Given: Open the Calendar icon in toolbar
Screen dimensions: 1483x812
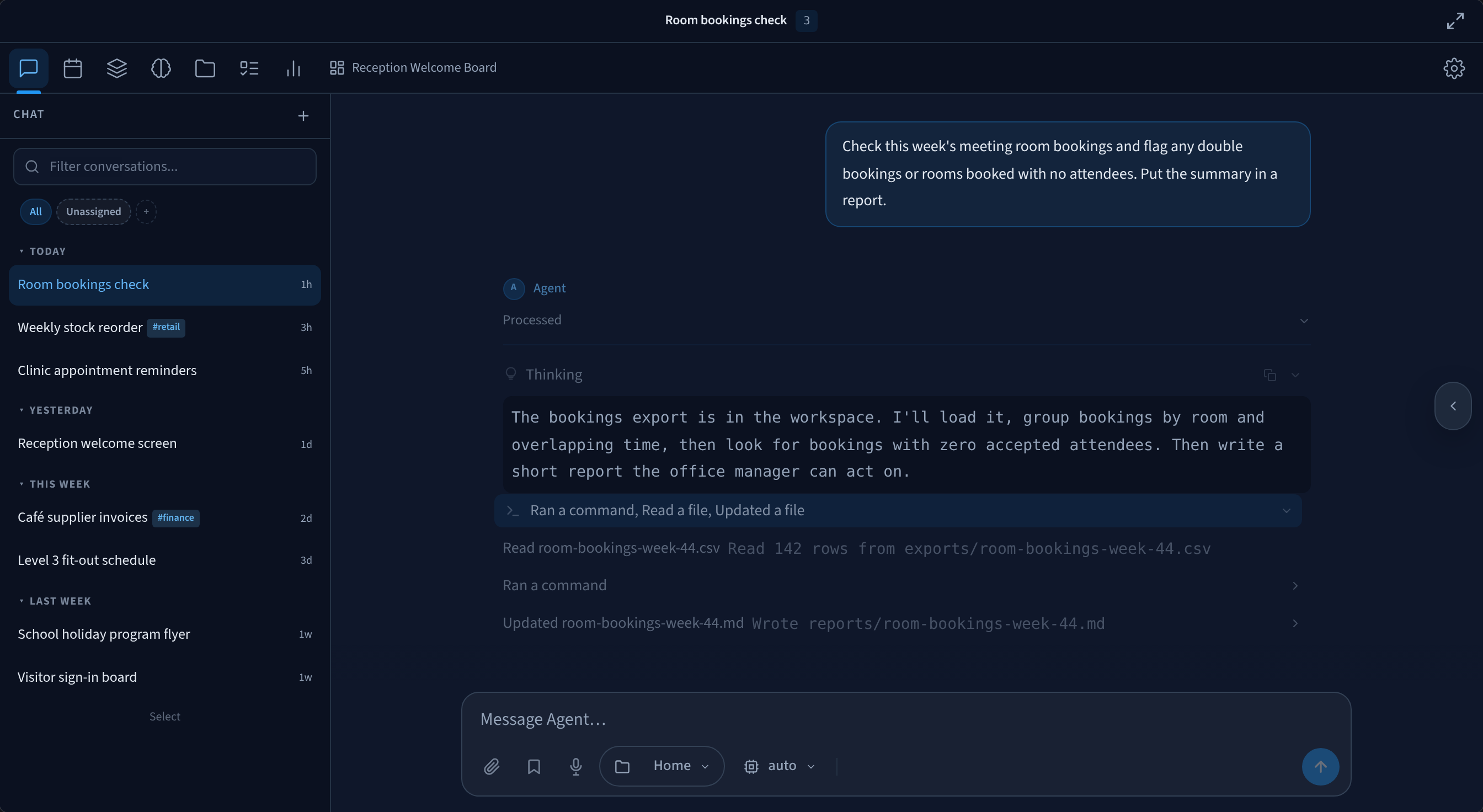Looking at the screenshot, I should pos(72,68).
